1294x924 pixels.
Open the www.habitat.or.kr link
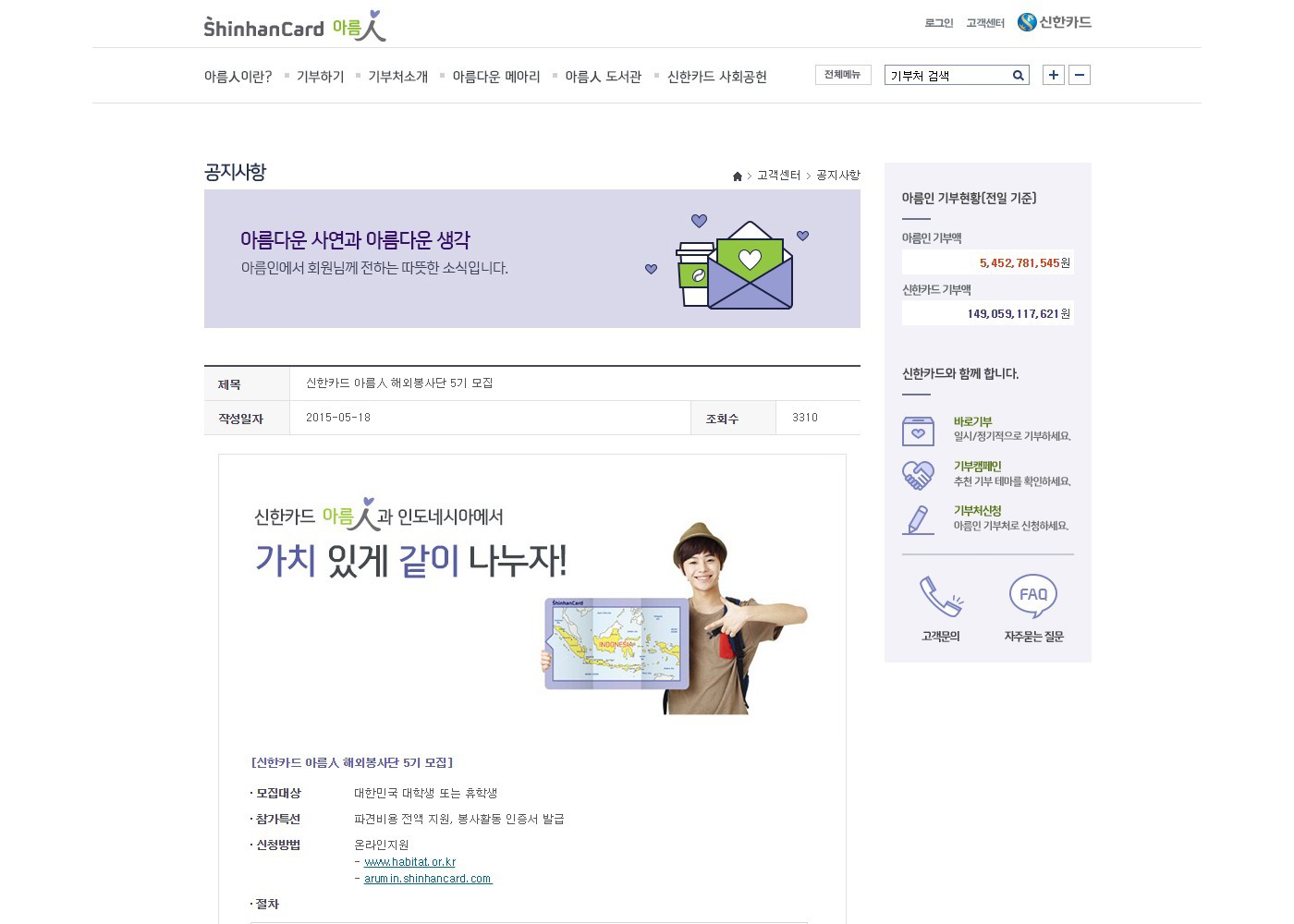[x=410, y=862]
